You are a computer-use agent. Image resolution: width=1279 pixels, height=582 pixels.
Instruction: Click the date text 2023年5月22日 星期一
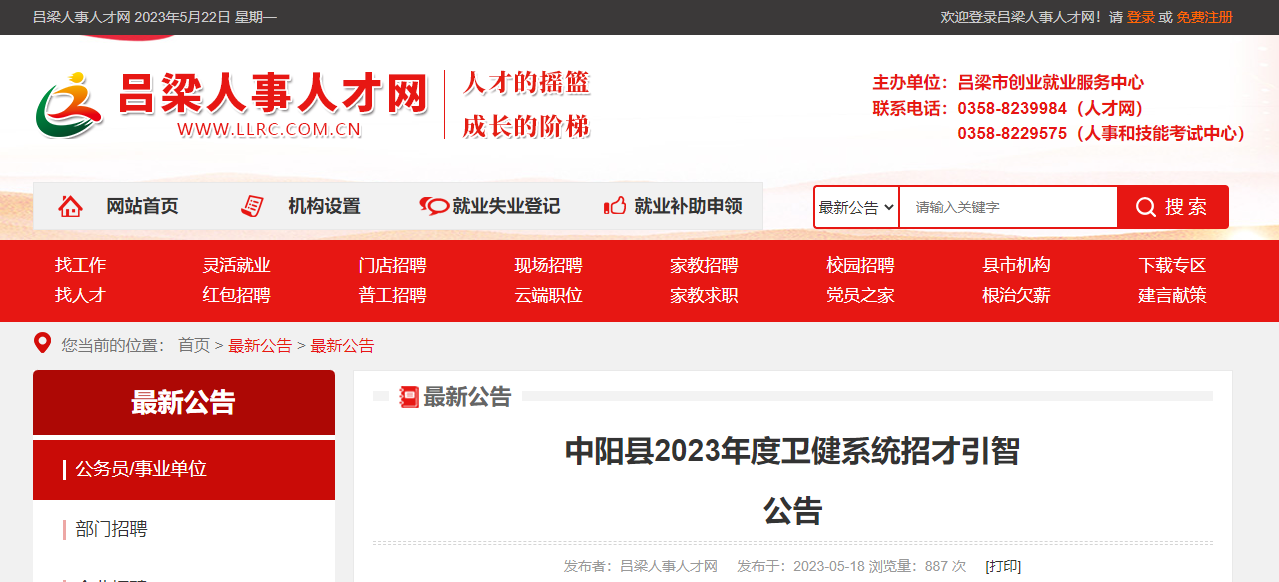[x=205, y=17]
